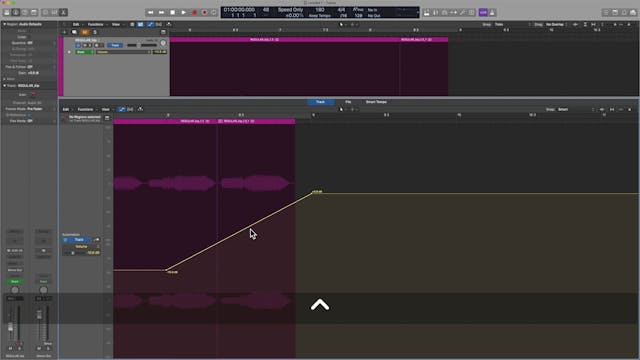Toggle the Inspector icon in control bar
The width and height of the screenshot is (640, 360).
click(16, 13)
